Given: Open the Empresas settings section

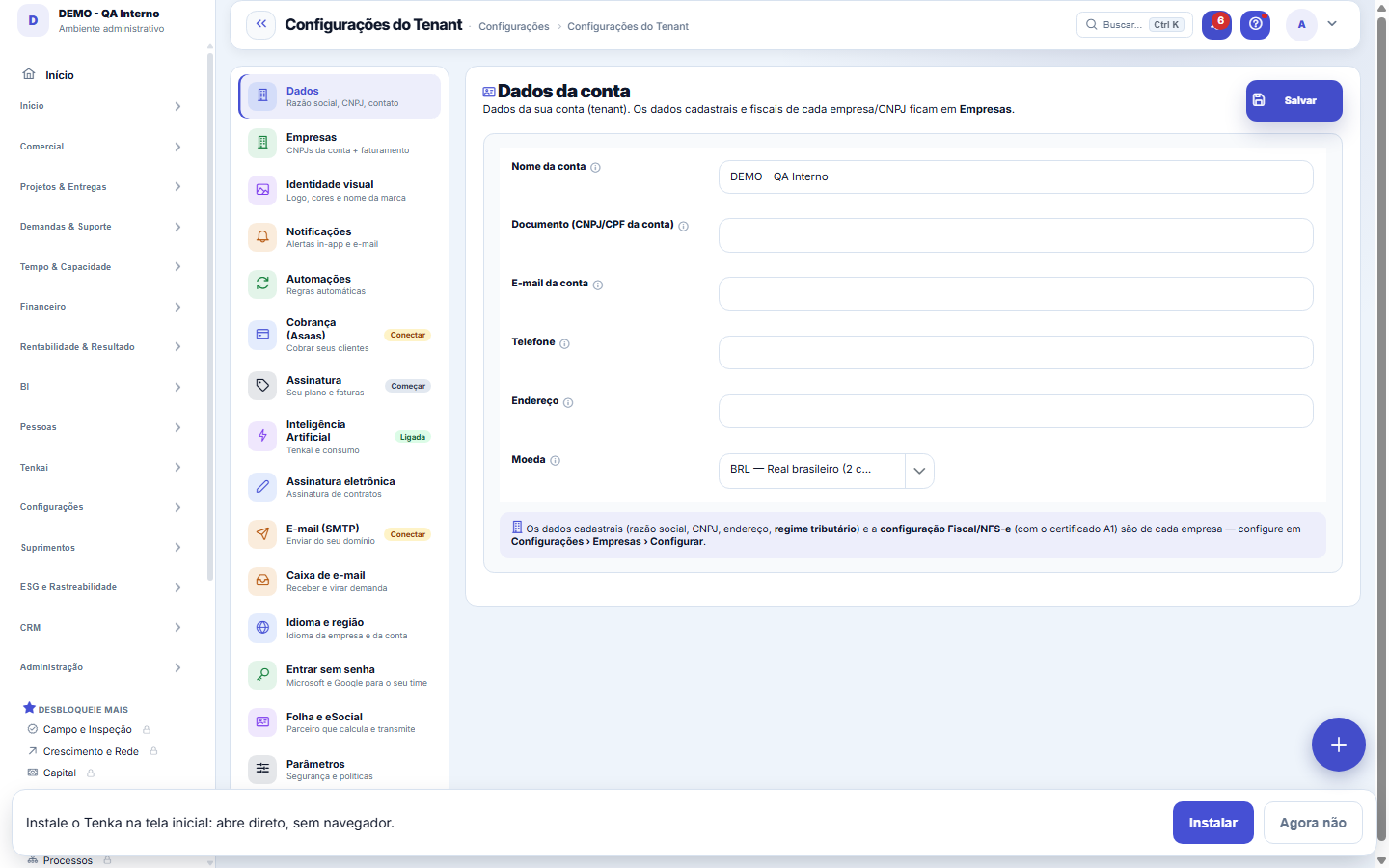Looking at the screenshot, I should tap(340, 143).
